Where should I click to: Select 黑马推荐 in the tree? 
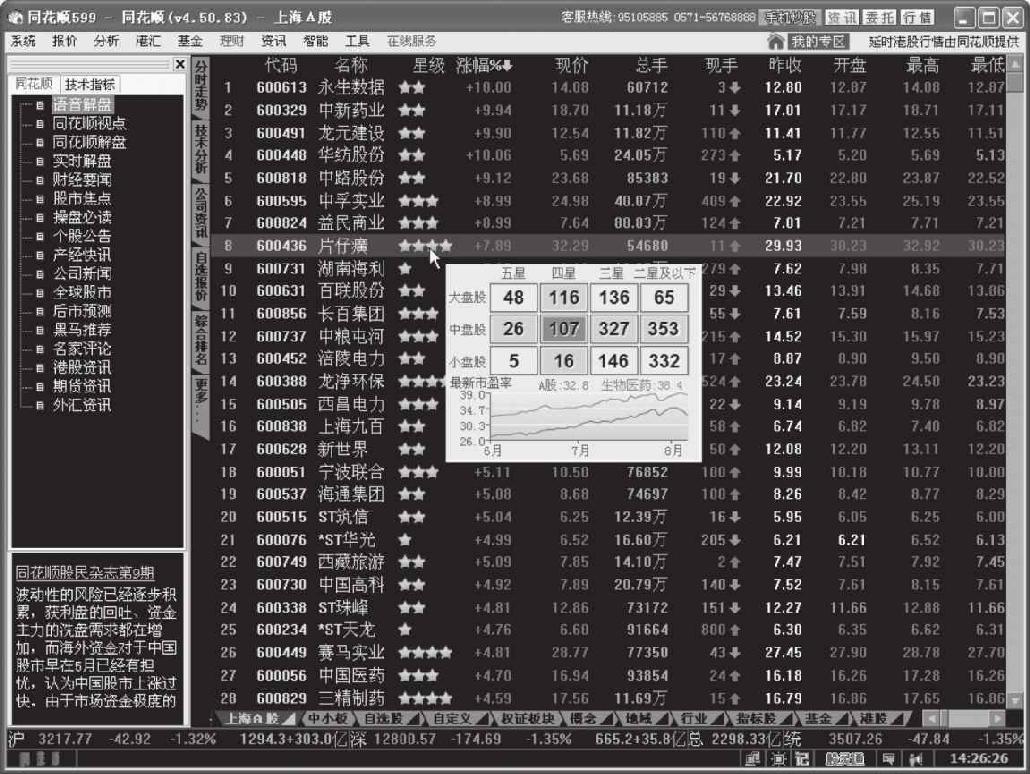coord(82,330)
